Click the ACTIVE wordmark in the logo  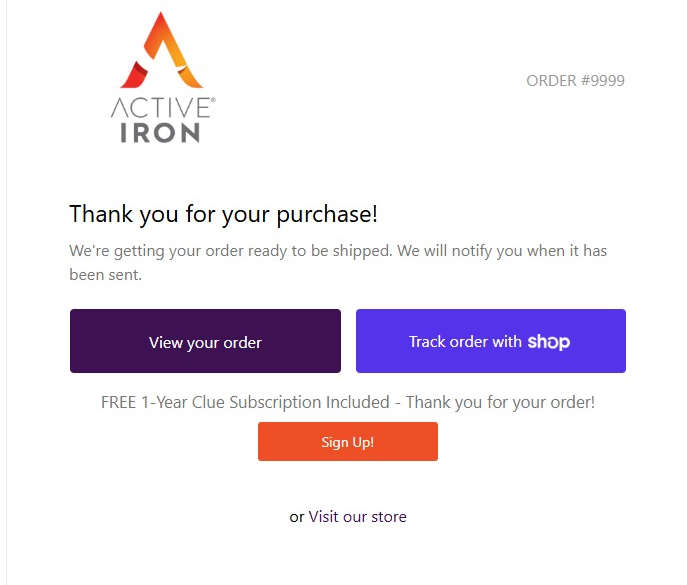[x=159, y=107]
